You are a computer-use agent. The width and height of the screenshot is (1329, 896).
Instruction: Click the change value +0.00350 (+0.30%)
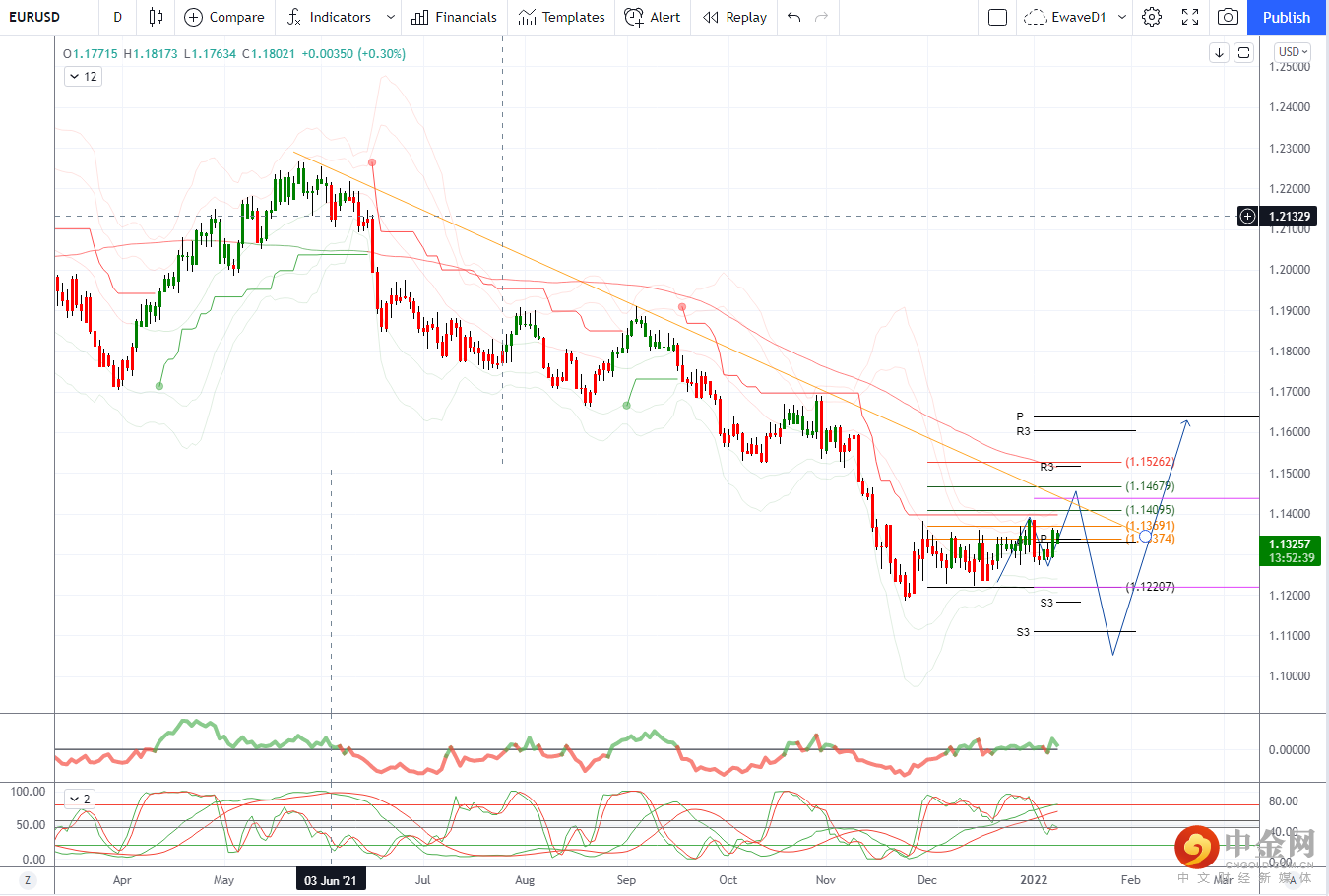click(x=353, y=54)
